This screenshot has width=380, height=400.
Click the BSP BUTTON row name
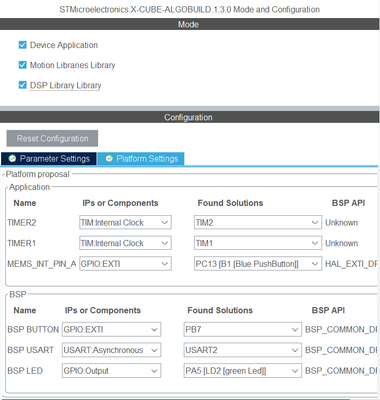pos(33,329)
